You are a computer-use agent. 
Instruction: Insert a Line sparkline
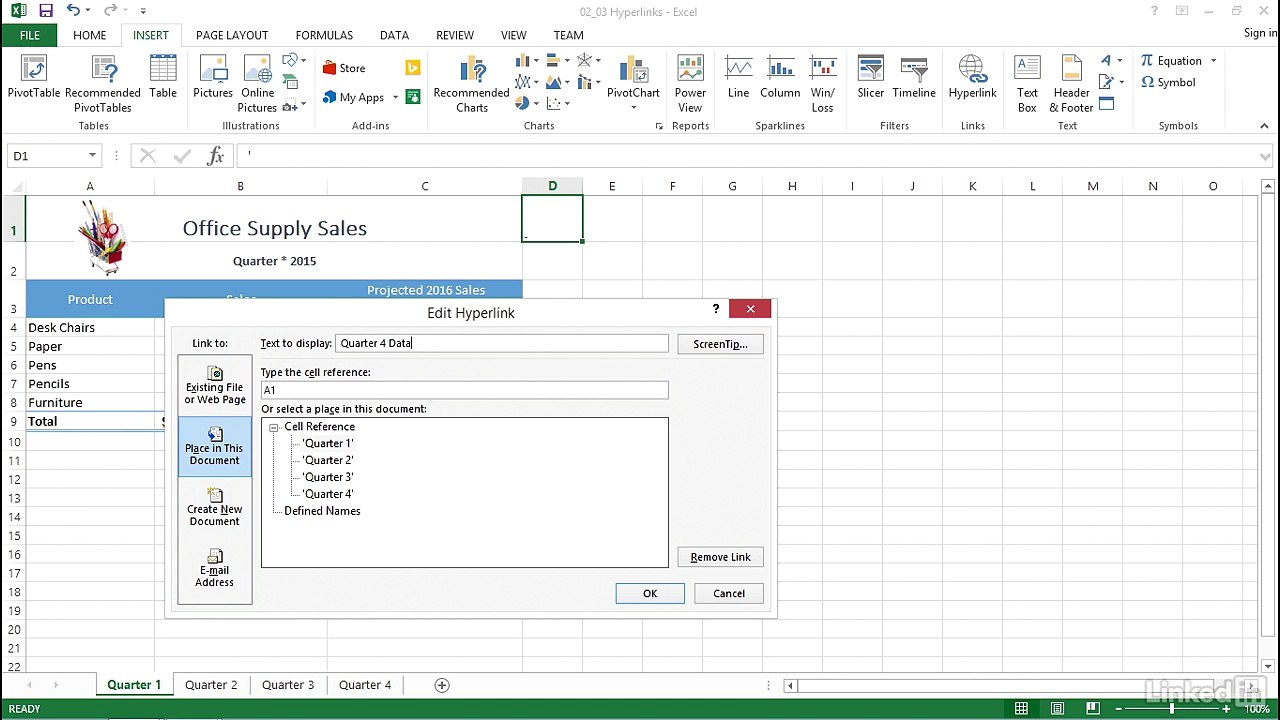738,78
